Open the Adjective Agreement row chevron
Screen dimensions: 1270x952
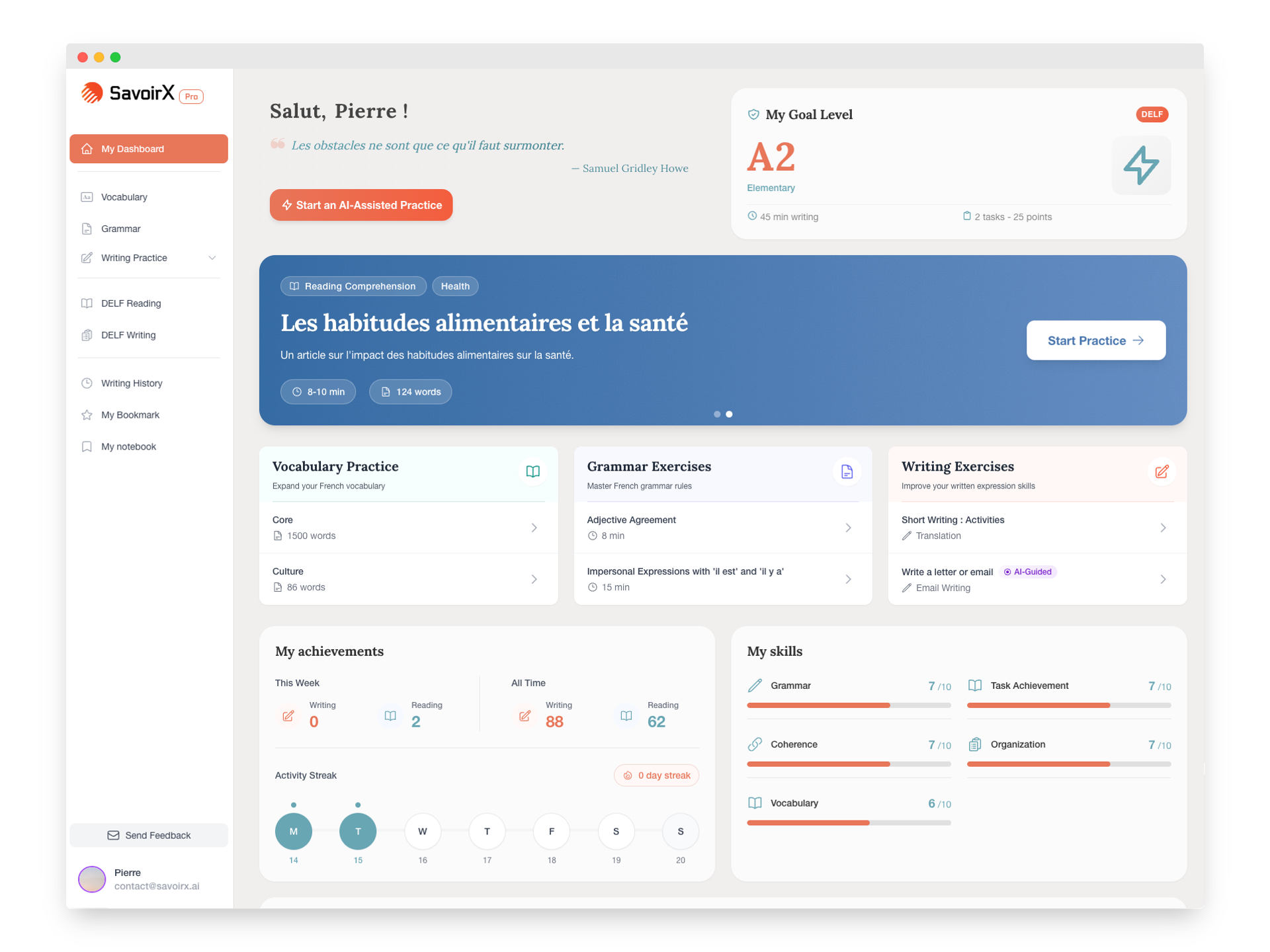[849, 528]
